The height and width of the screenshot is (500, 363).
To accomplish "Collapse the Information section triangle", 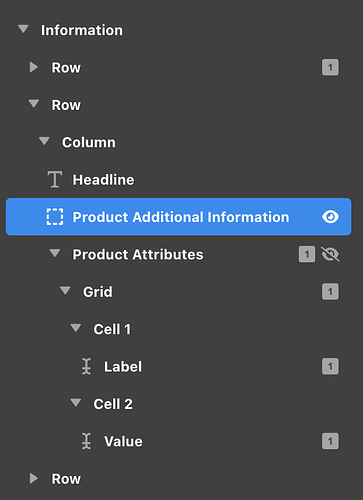I will (23, 29).
